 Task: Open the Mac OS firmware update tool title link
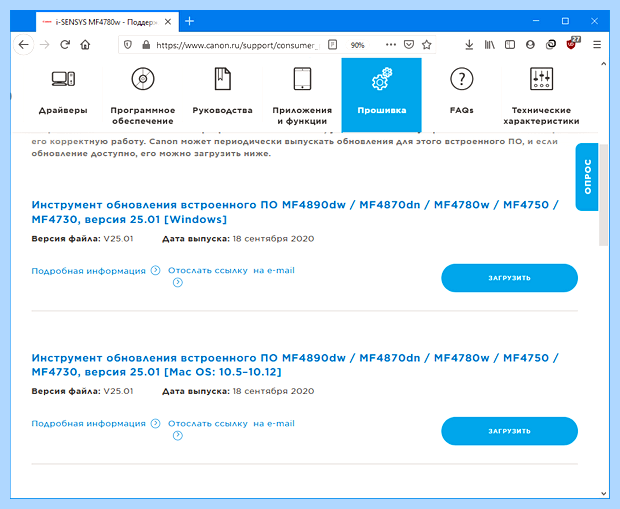click(x=295, y=365)
